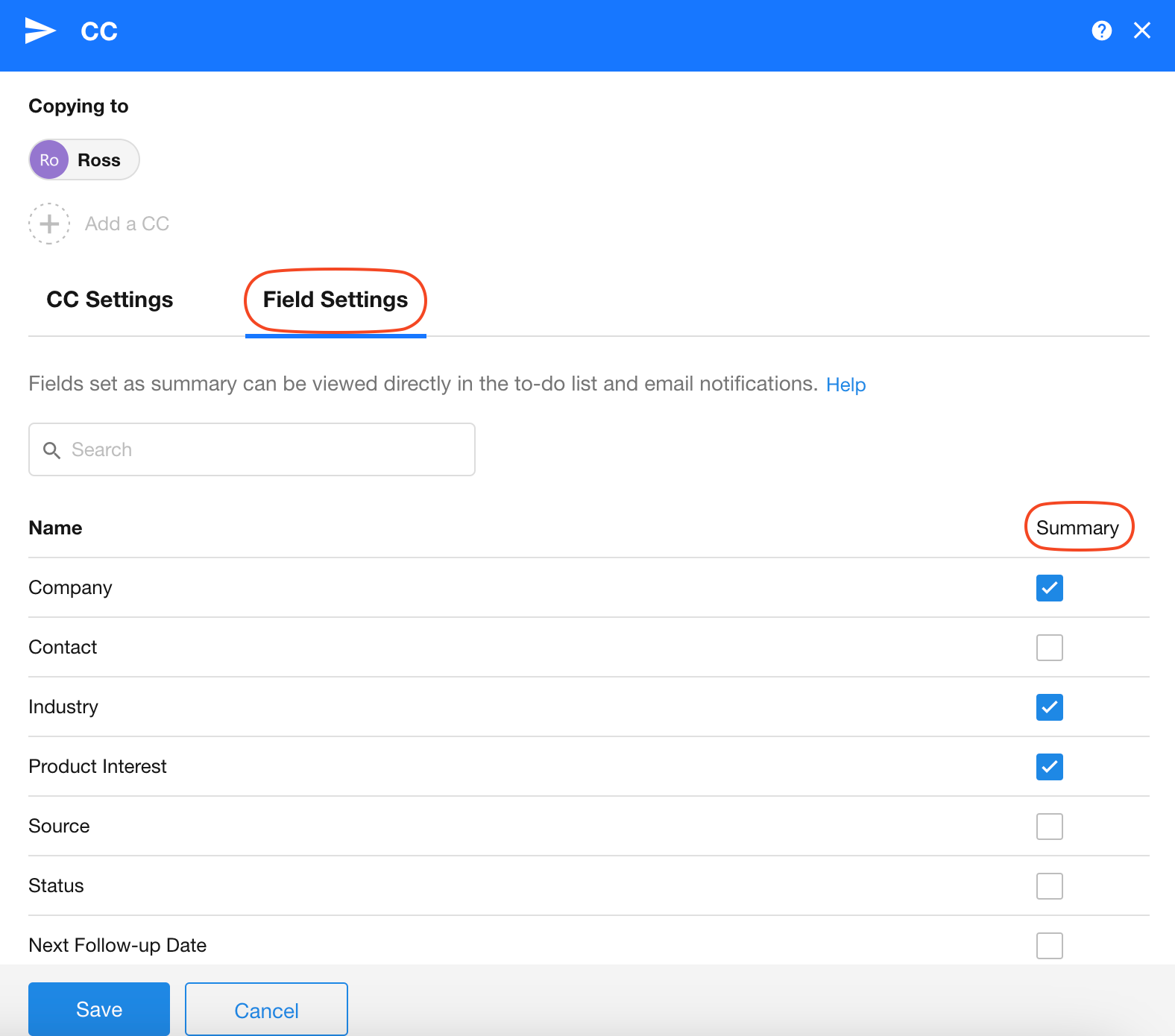
Task: Click the Cancel button
Action: (266, 1010)
